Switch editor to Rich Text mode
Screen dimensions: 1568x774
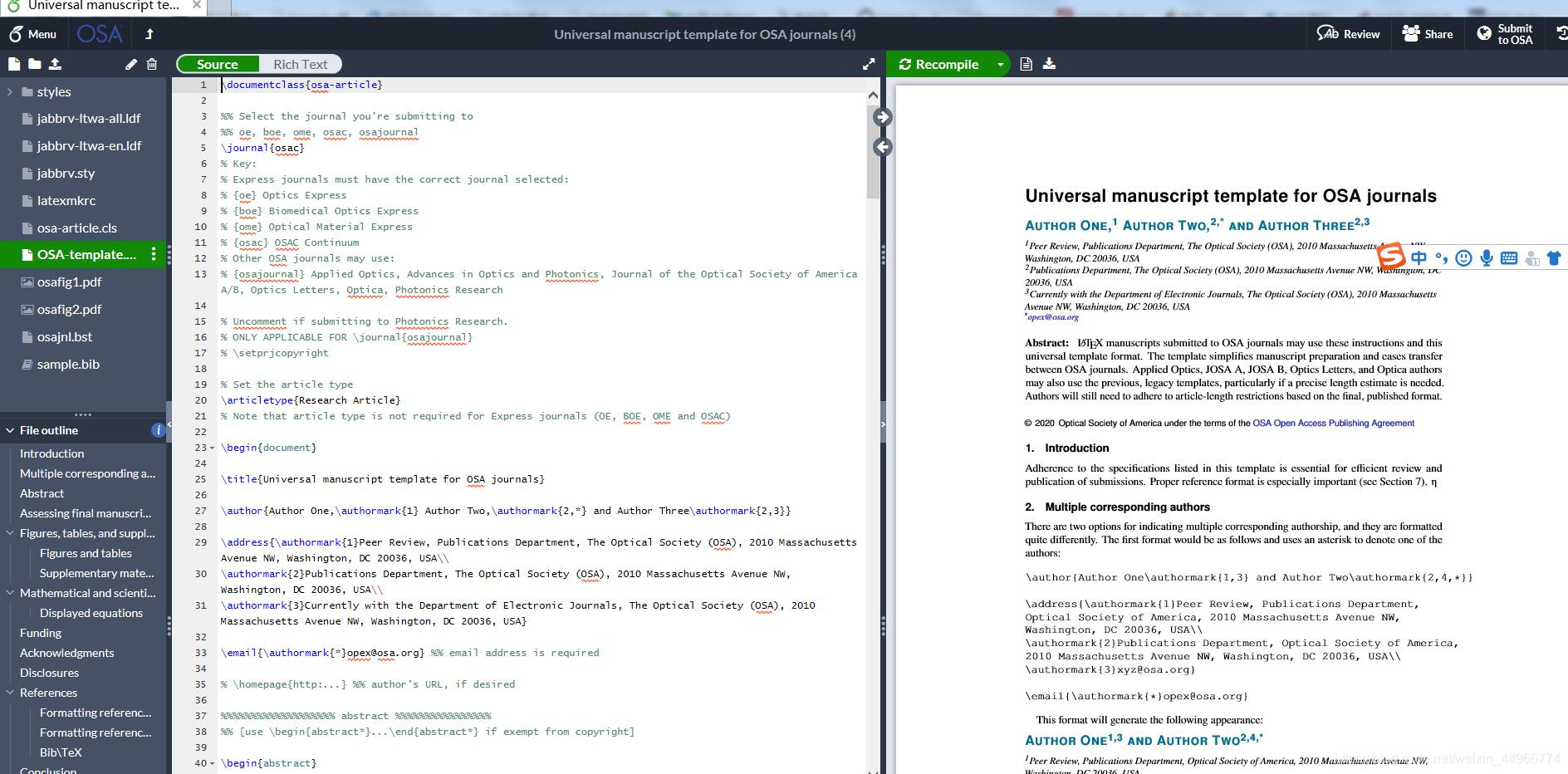coord(301,64)
